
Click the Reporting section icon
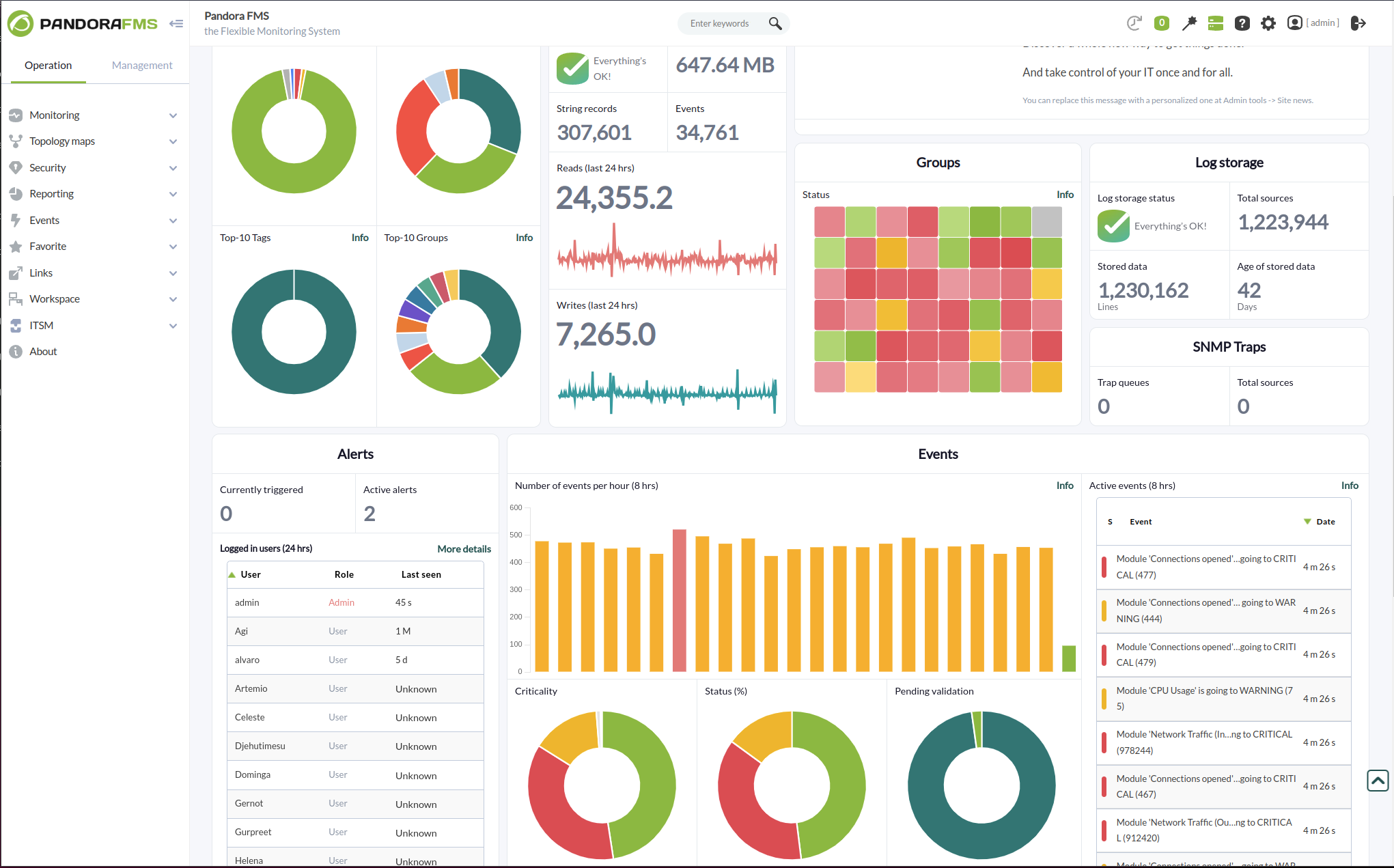(x=15, y=194)
